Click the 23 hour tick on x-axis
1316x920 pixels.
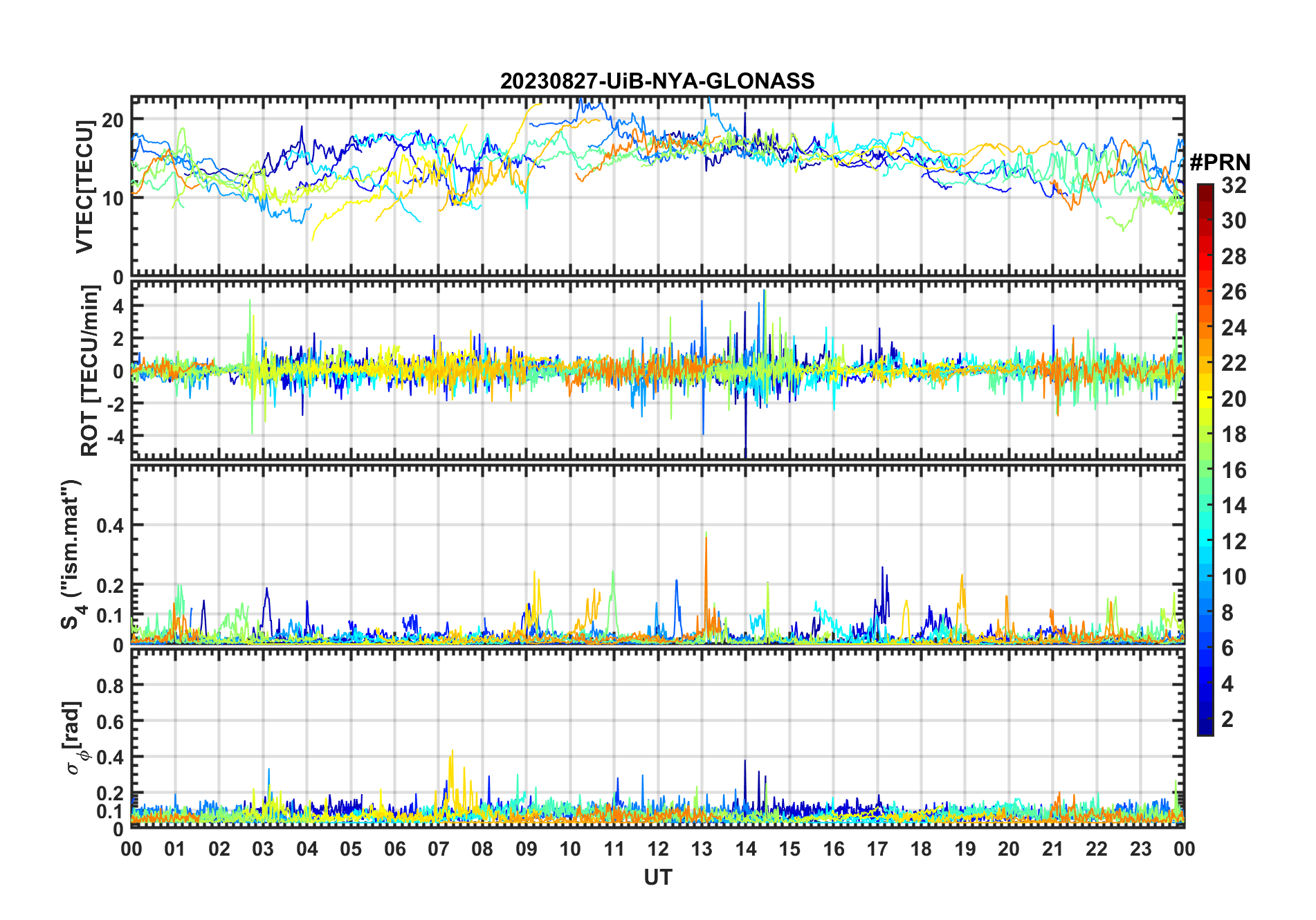(x=1140, y=849)
